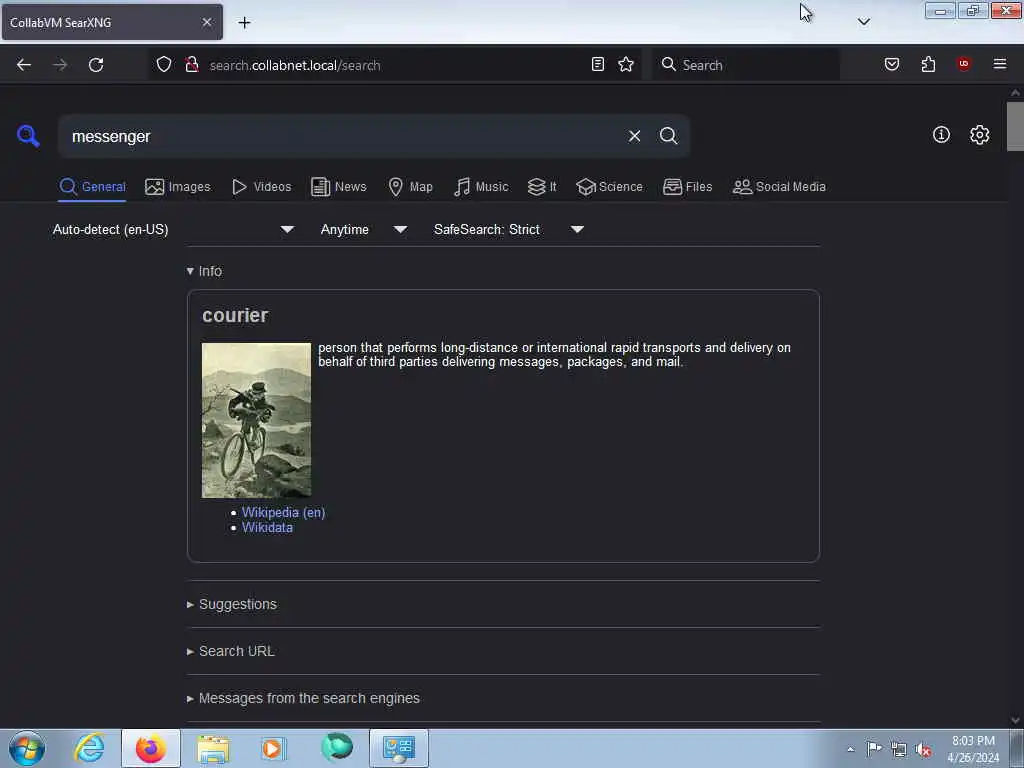
Task: Switch to It category tab
Action: [x=542, y=187]
